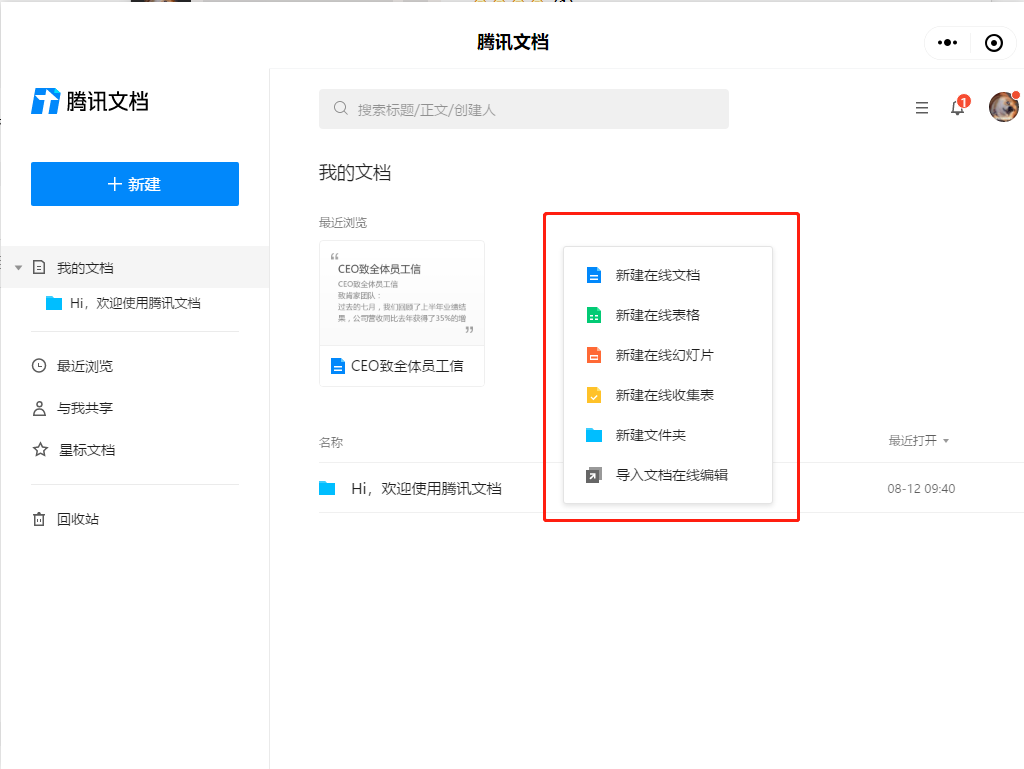
Task: Click the green sheet icon for 新建在线表格
Action: coord(594,315)
